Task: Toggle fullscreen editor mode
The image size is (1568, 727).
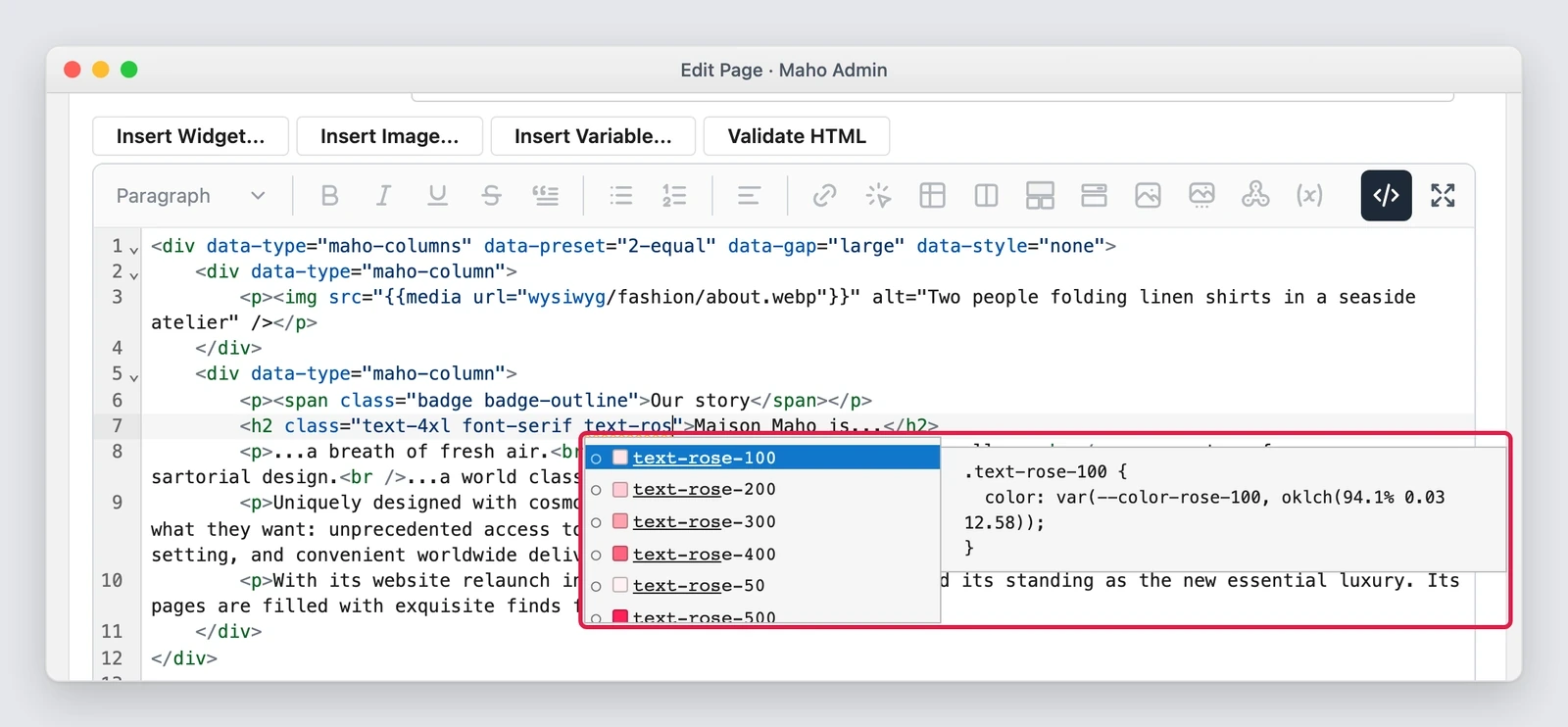Action: [1443, 196]
